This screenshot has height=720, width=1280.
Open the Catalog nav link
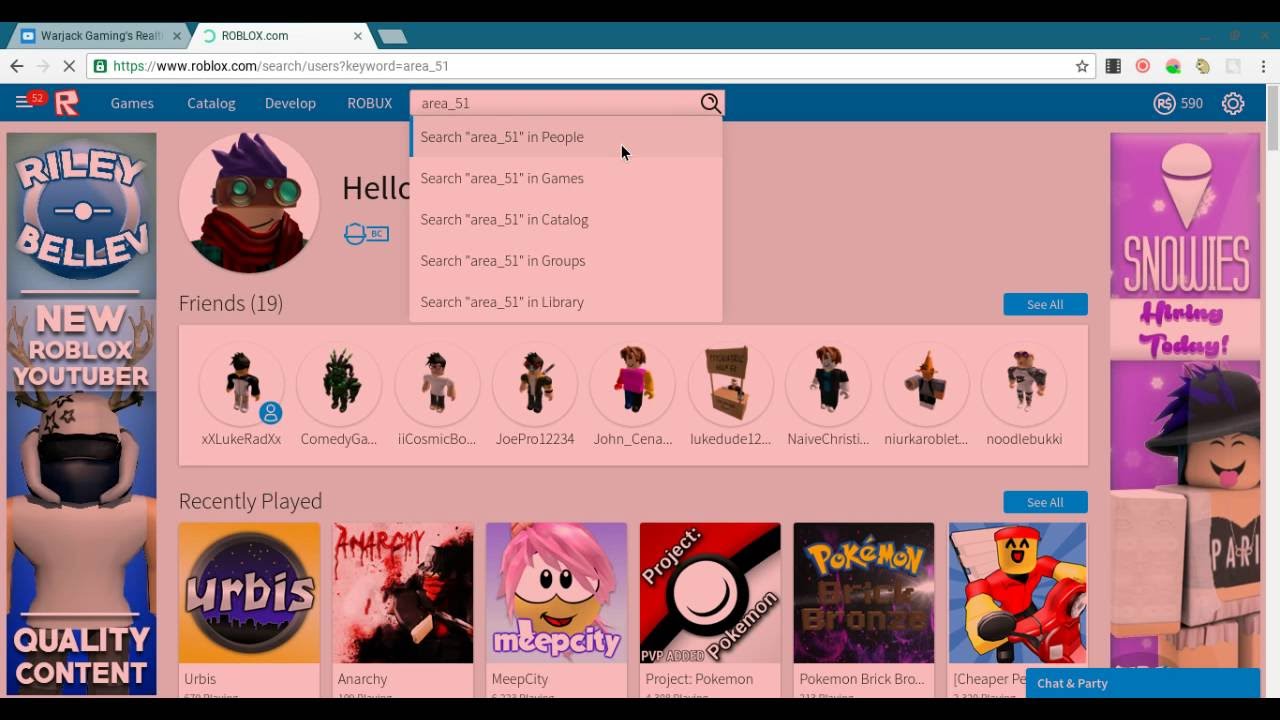[211, 103]
